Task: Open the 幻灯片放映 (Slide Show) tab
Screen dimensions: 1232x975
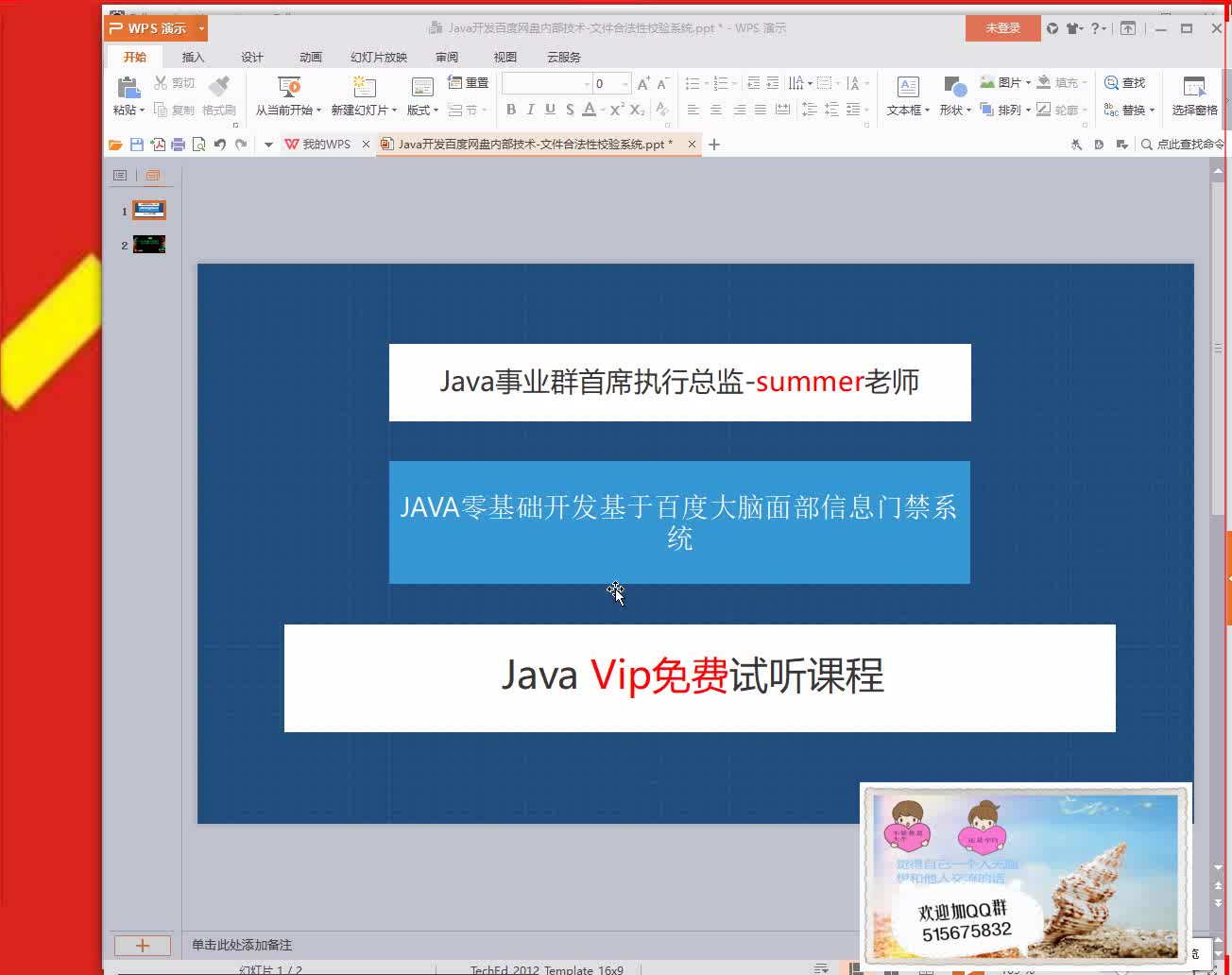Action: 379,57
